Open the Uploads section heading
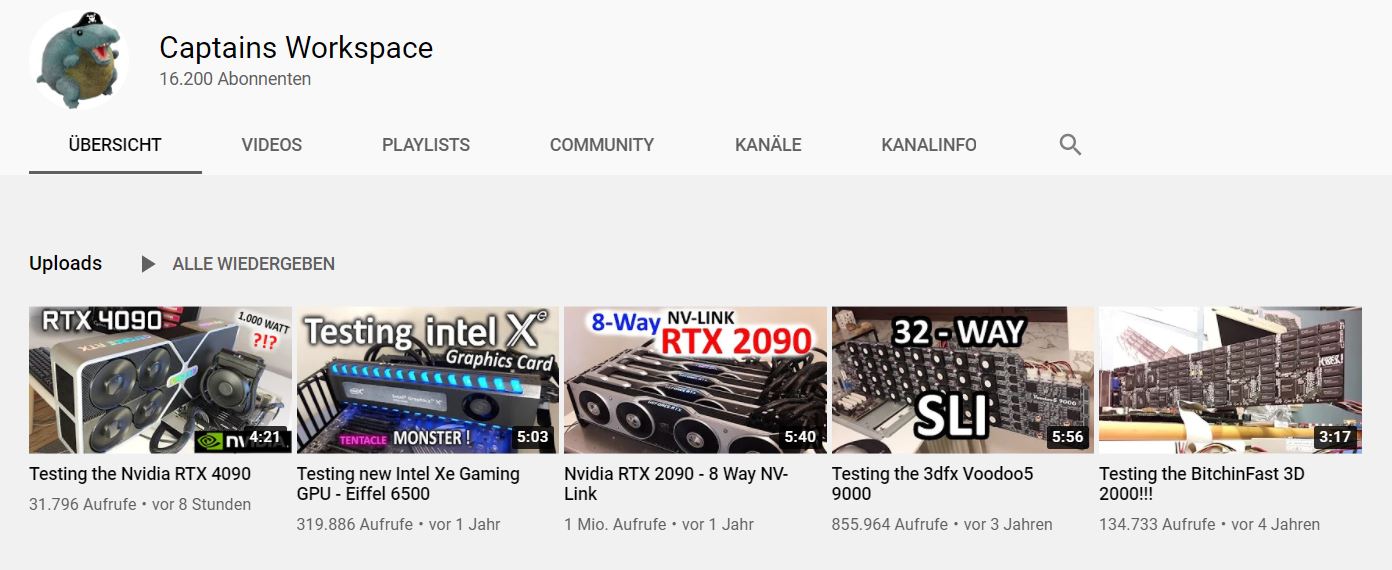Viewport: 1392px width, 570px height. click(x=66, y=263)
